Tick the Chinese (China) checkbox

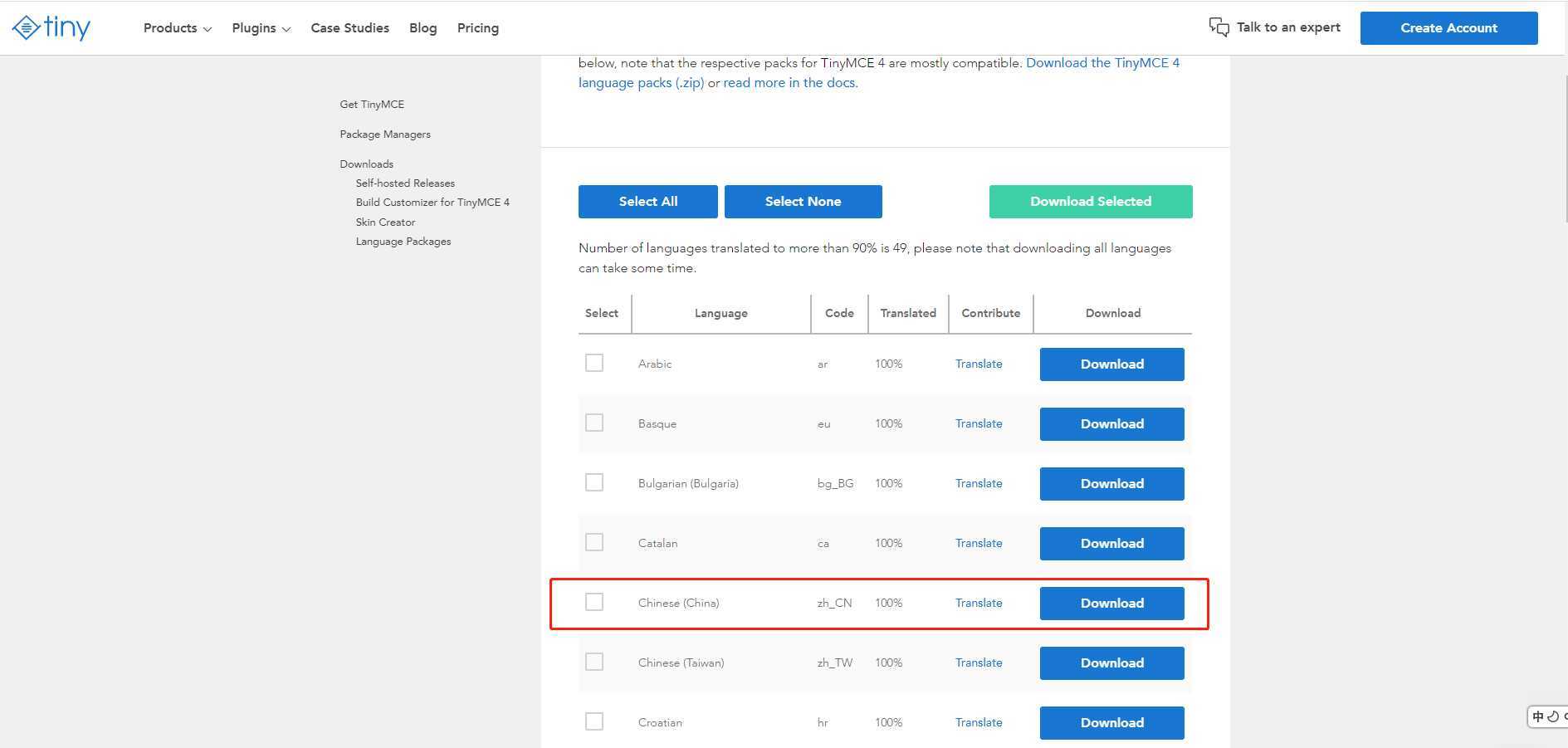pos(594,602)
